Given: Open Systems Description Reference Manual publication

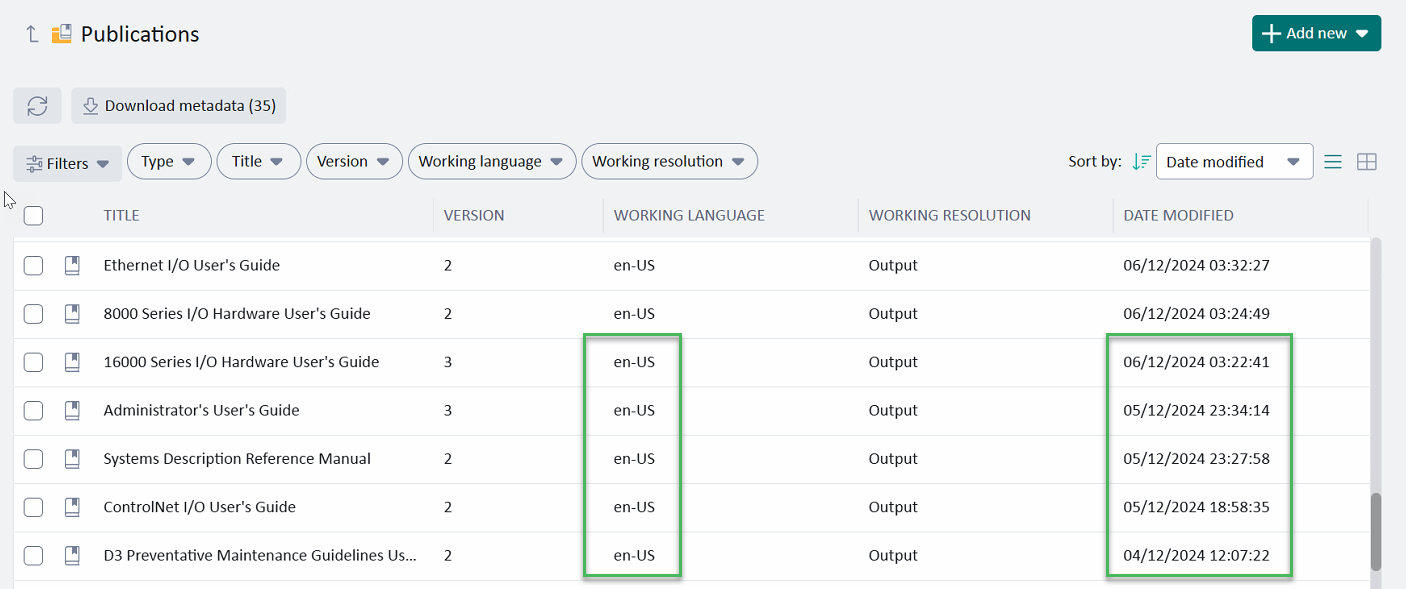Looking at the screenshot, I should coord(237,459).
